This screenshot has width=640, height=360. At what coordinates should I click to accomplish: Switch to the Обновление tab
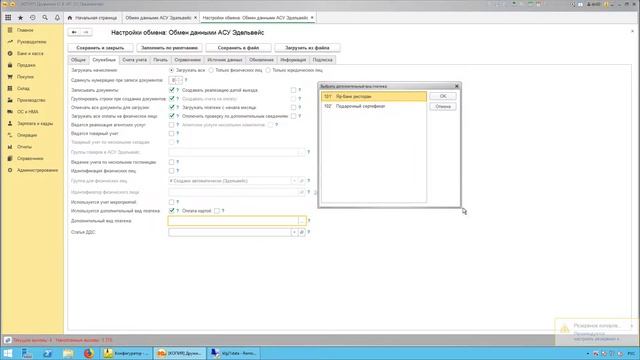pyautogui.click(x=261, y=60)
